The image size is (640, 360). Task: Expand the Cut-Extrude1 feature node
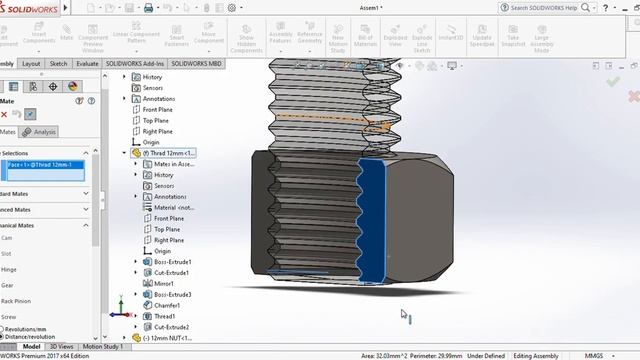tap(136, 273)
